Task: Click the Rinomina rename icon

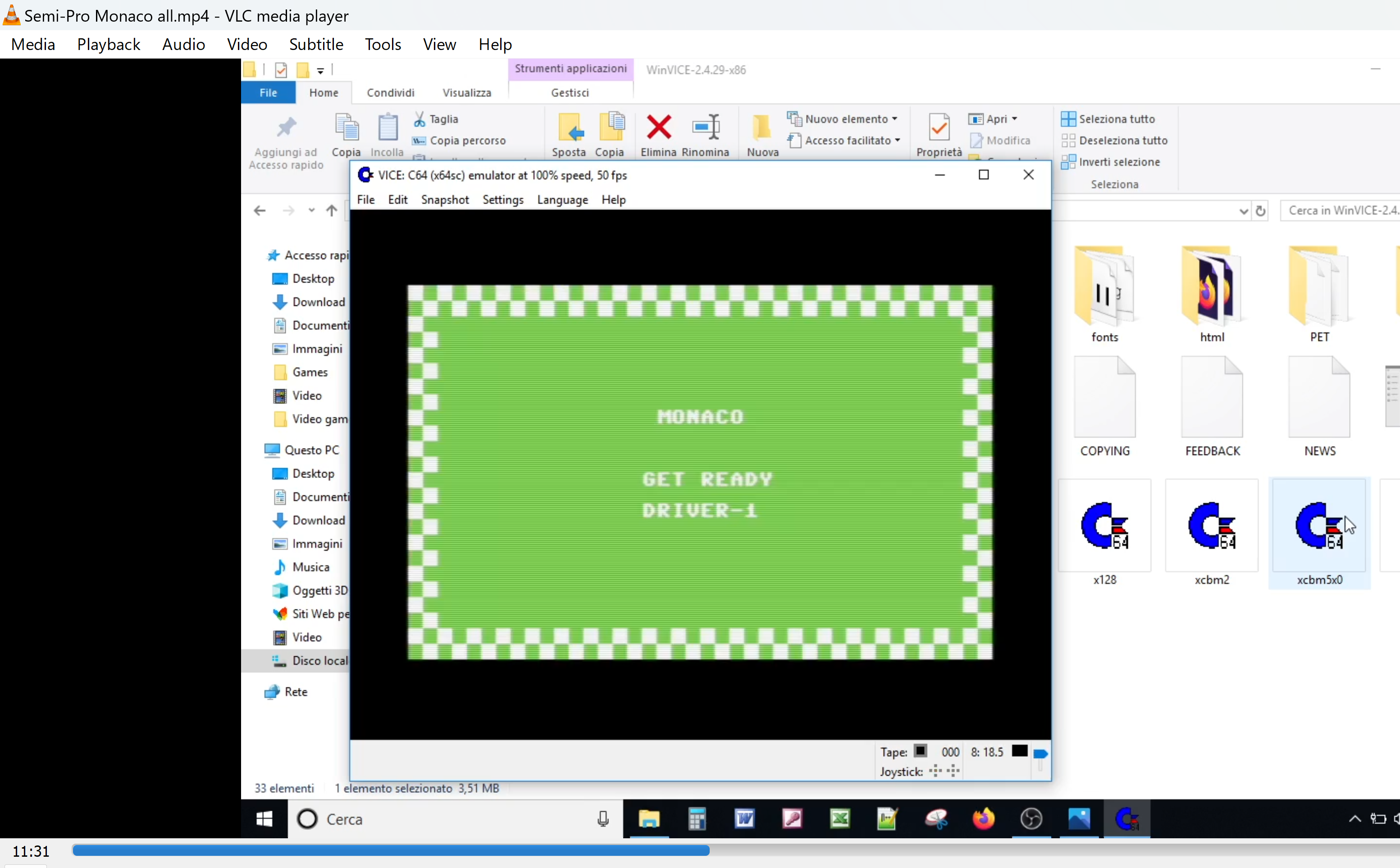Action: (705, 127)
